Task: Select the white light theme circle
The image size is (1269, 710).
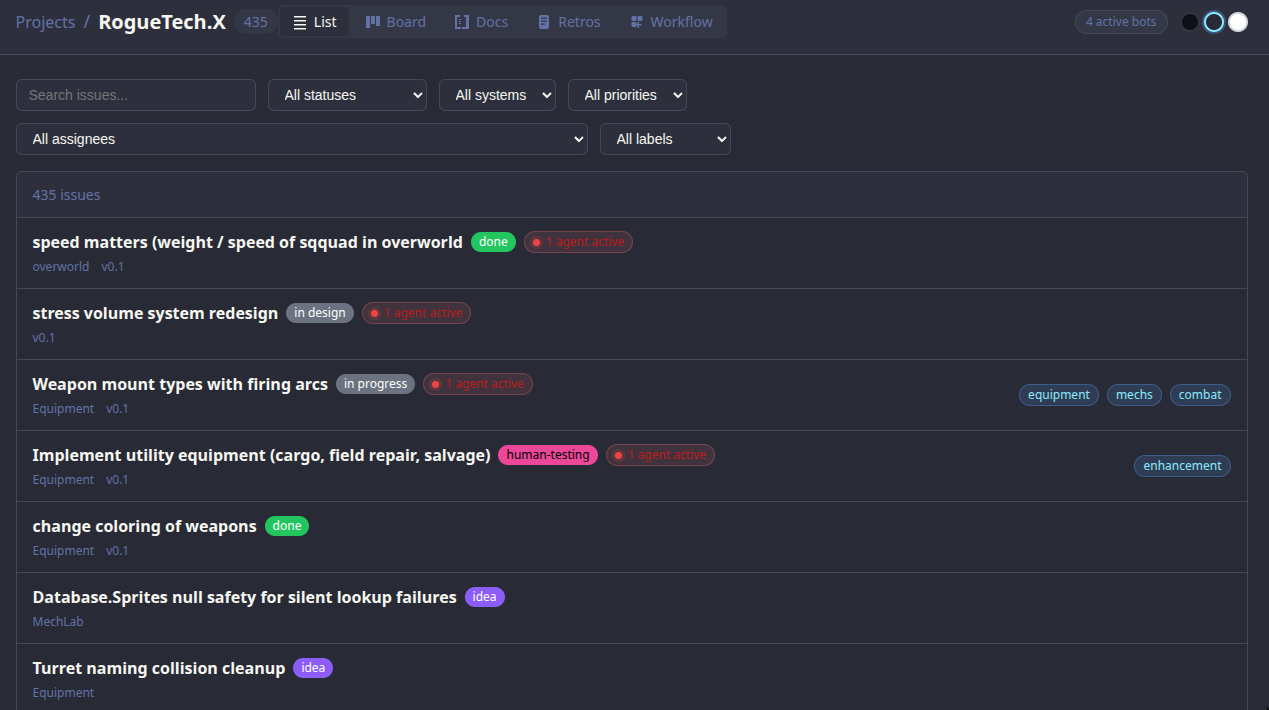Action: pyautogui.click(x=1238, y=22)
